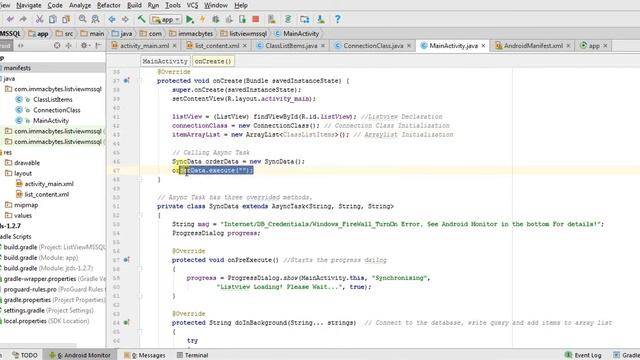Click the listviewmssql breadcrumb
640x360 pixels.
tap(243, 33)
